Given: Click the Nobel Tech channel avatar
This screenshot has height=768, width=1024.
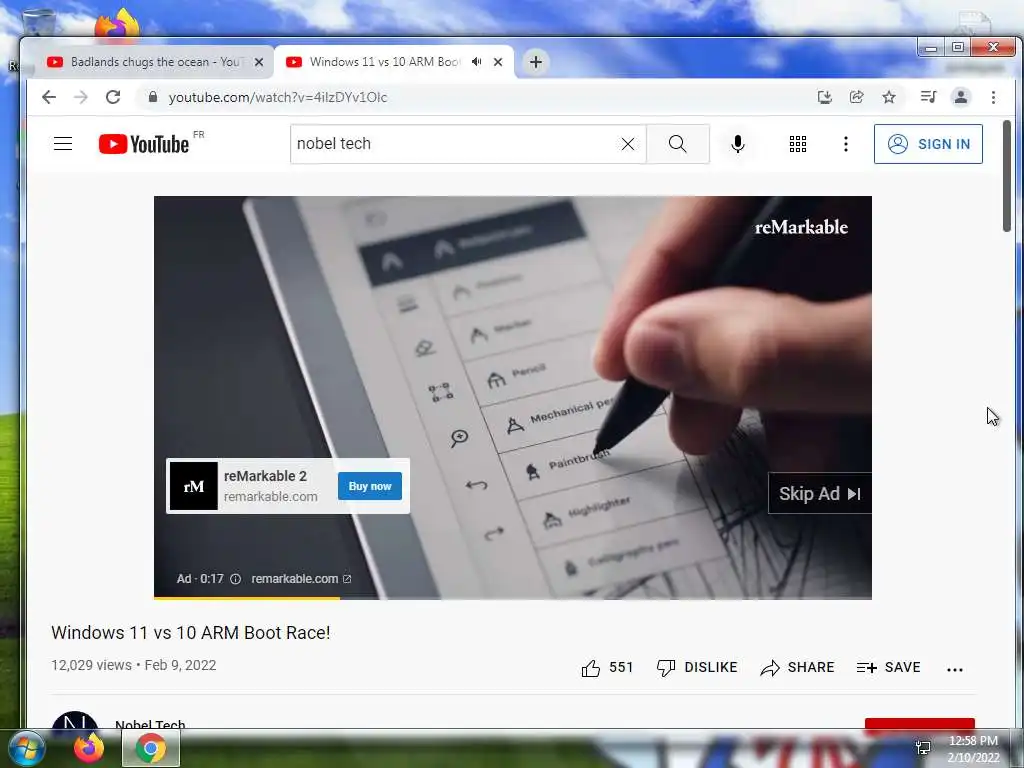Looking at the screenshot, I should coord(74,720).
